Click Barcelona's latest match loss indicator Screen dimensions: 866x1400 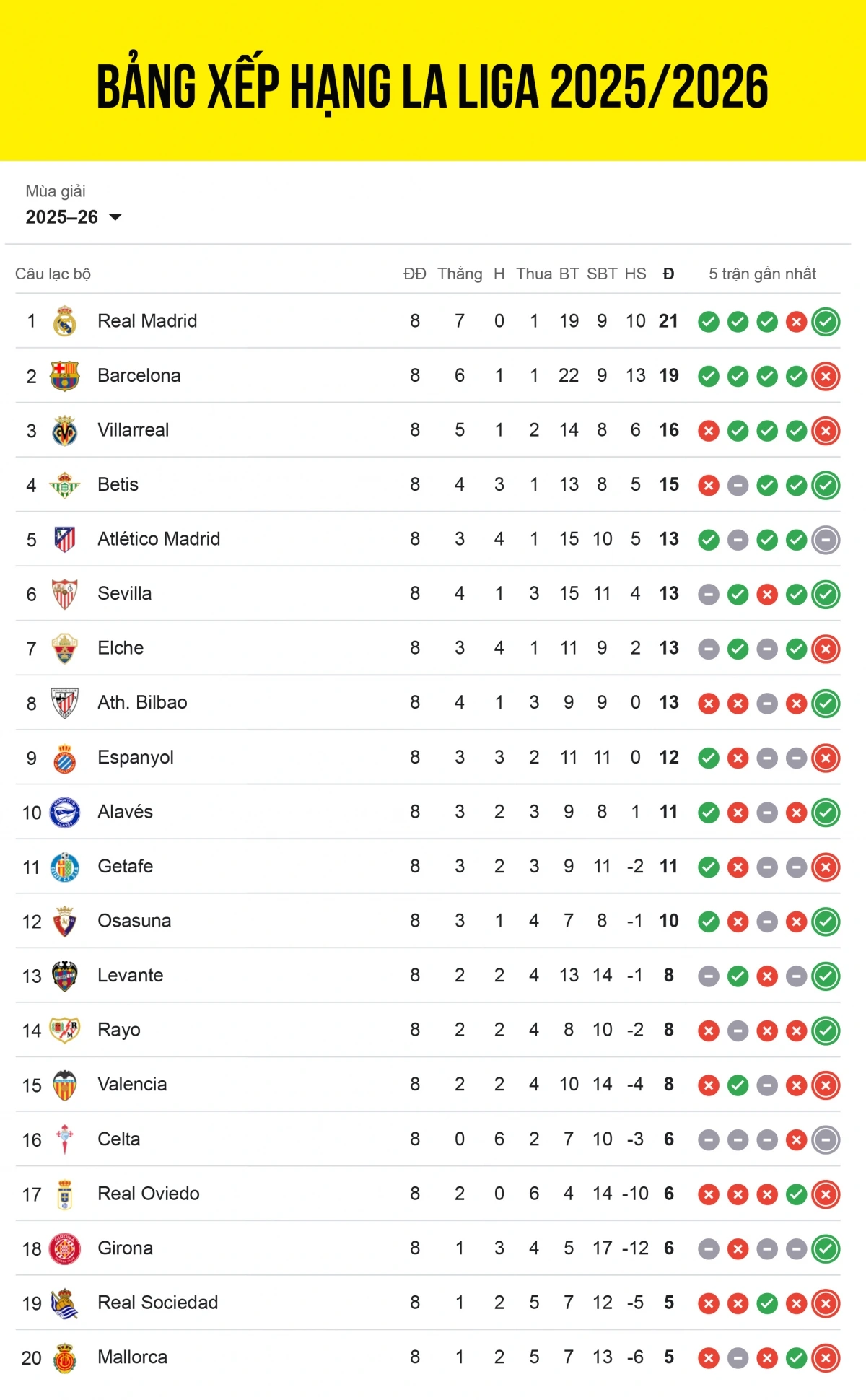tap(826, 376)
